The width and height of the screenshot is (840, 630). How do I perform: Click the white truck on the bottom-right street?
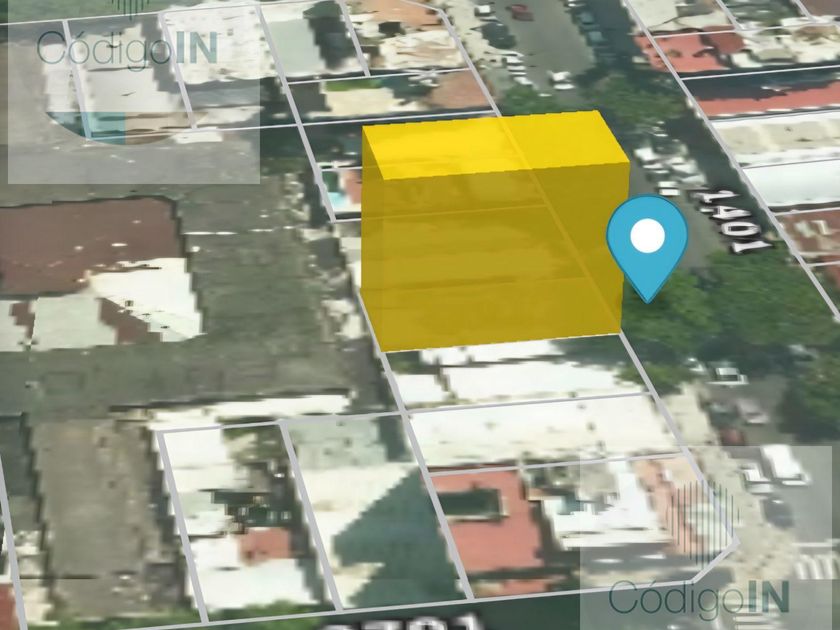tap(784, 465)
